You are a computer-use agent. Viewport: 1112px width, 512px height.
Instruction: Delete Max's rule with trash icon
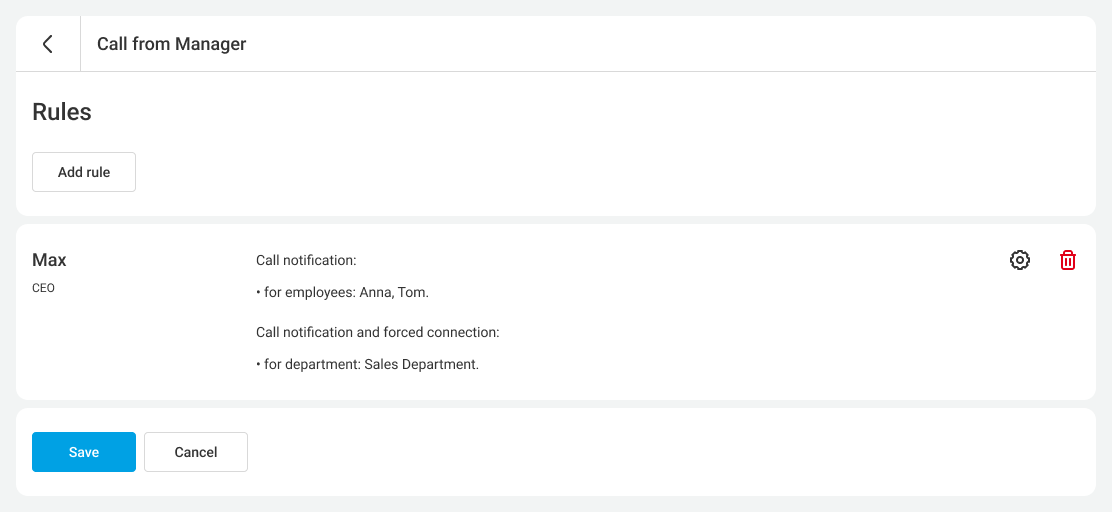point(1068,260)
